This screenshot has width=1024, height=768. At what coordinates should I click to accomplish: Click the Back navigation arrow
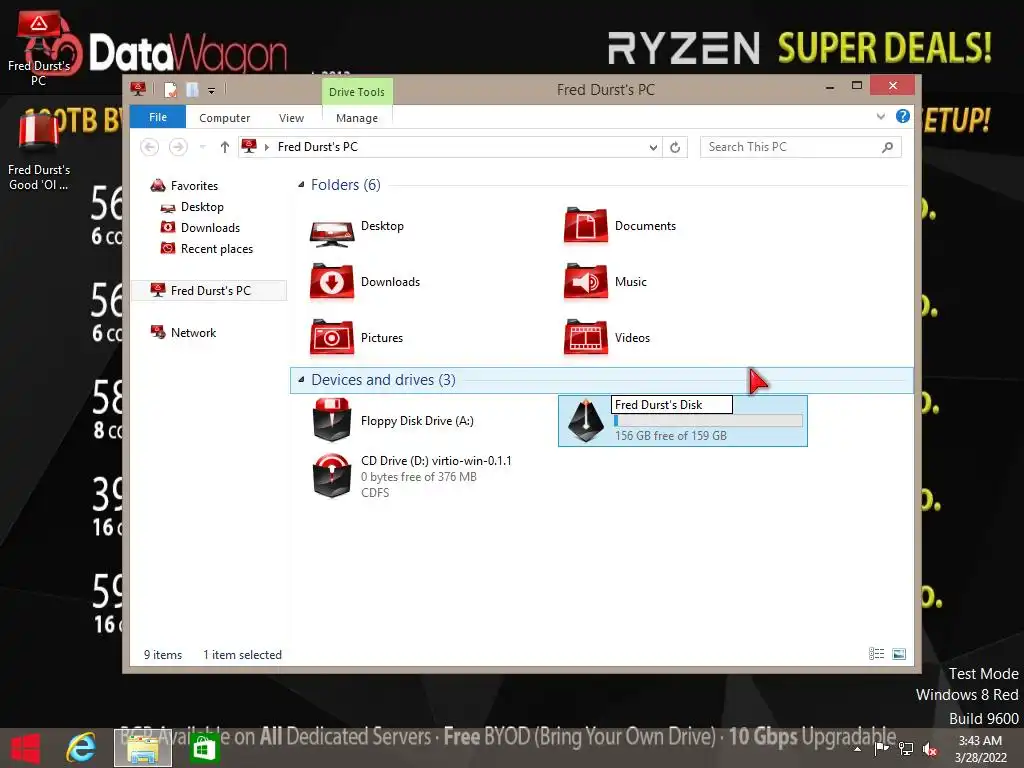[x=150, y=147]
